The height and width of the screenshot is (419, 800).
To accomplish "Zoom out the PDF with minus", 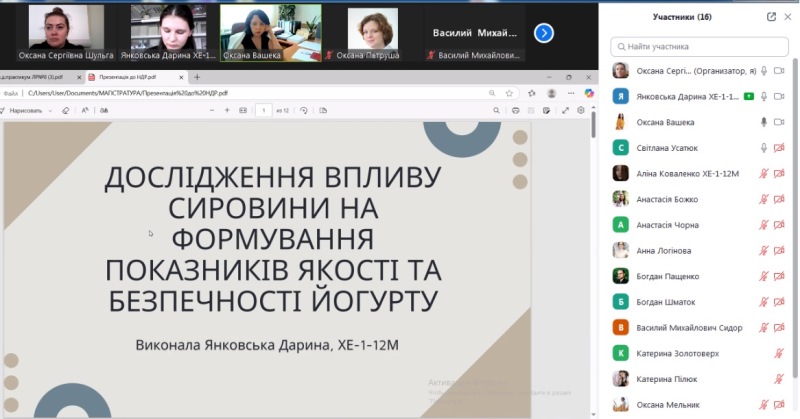I will click(211, 110).
